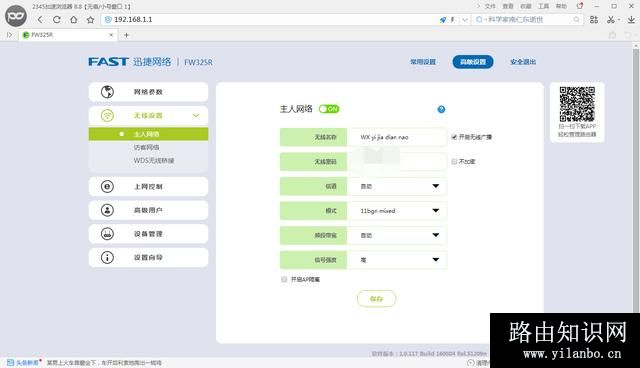Open the 工具 browser menu
This screenshot has height=368, width=640.
pyautogui.click(x=543, y=6)
